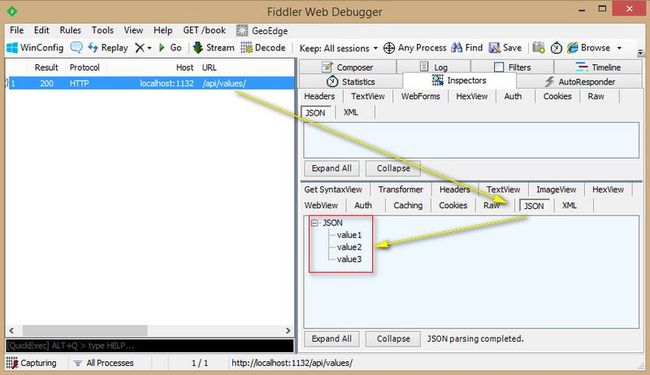Open request WebForms inspector tab
The image size is (650, 375).
point(420,96)
